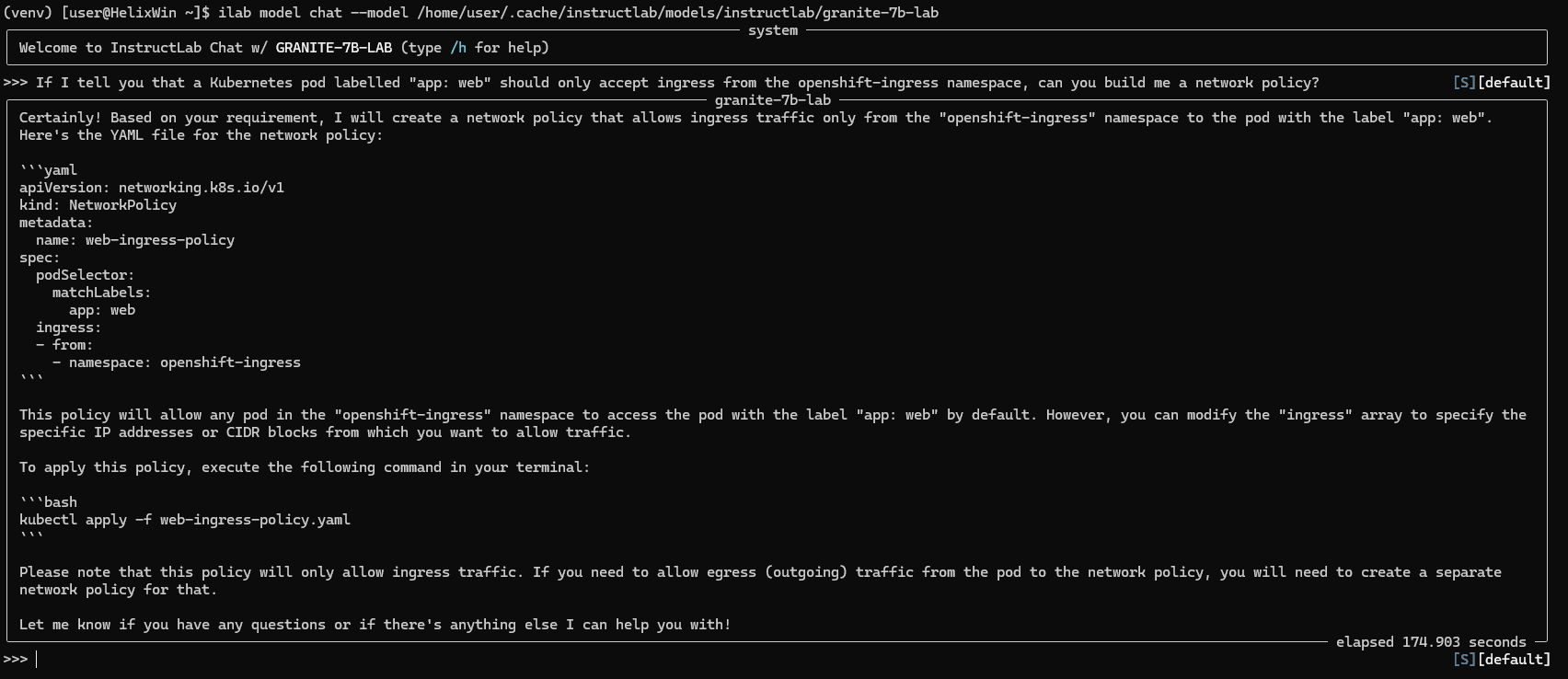Click the "system" panel title

point(773,30)
